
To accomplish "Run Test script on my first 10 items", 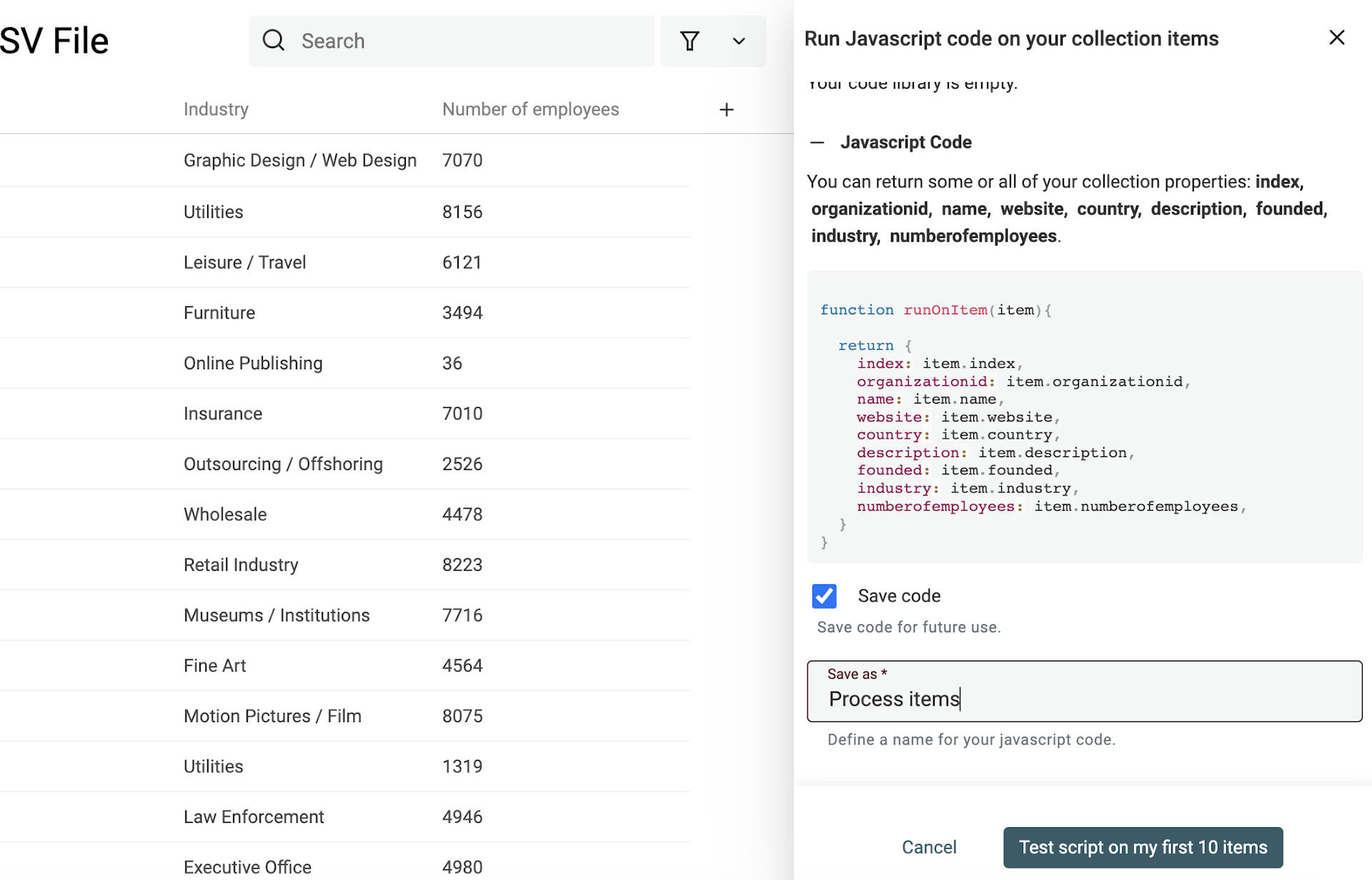I will 1143,847.
